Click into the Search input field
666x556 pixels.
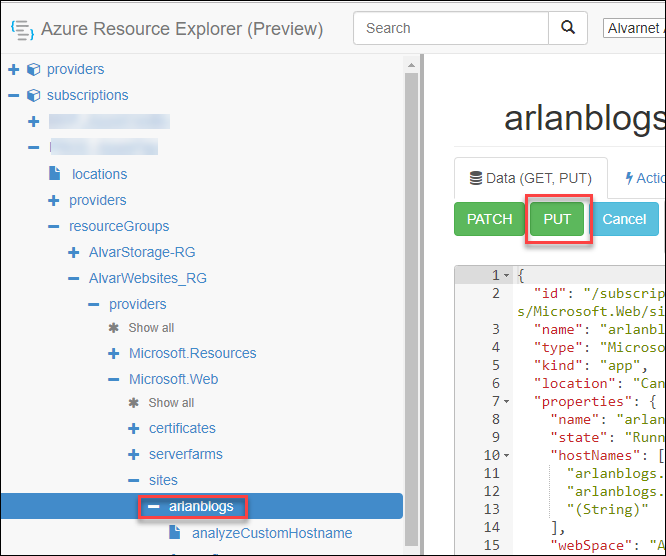(x=451, y=28)
